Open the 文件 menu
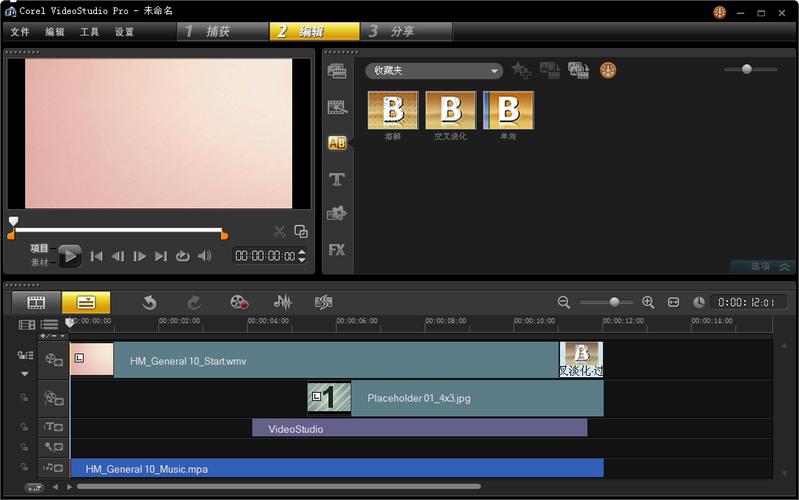The height and width of the screenshot is (500, 799). tap(20, 32)
